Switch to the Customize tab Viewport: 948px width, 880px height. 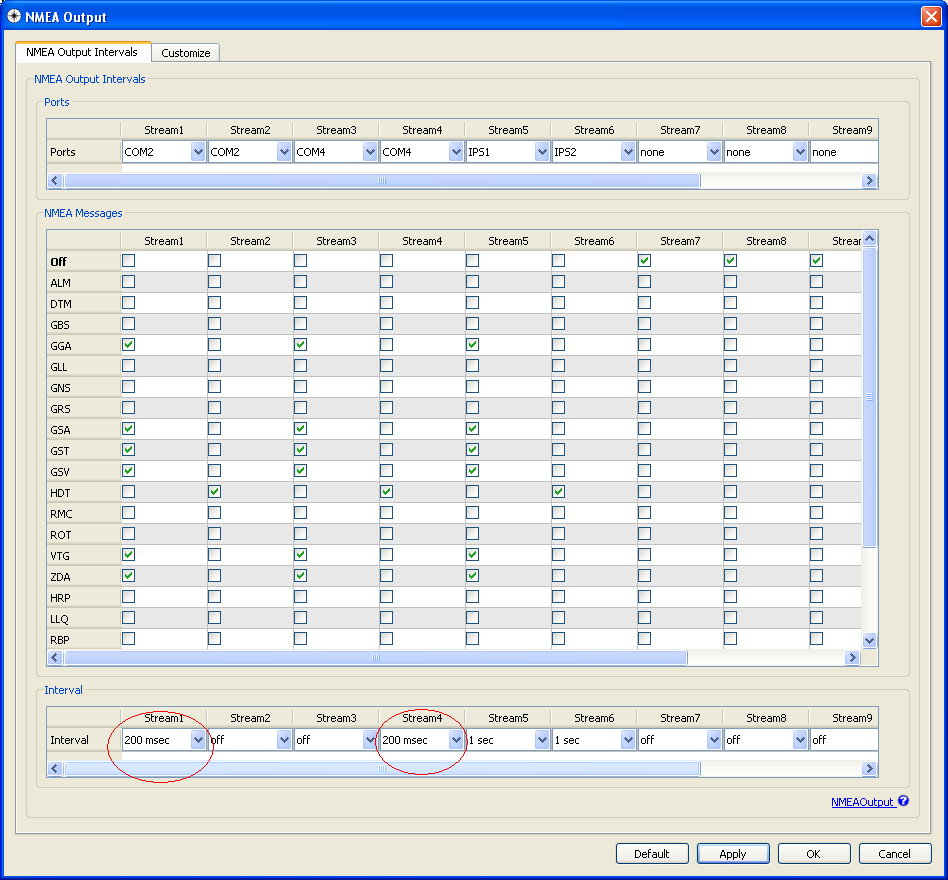[185, 53]
